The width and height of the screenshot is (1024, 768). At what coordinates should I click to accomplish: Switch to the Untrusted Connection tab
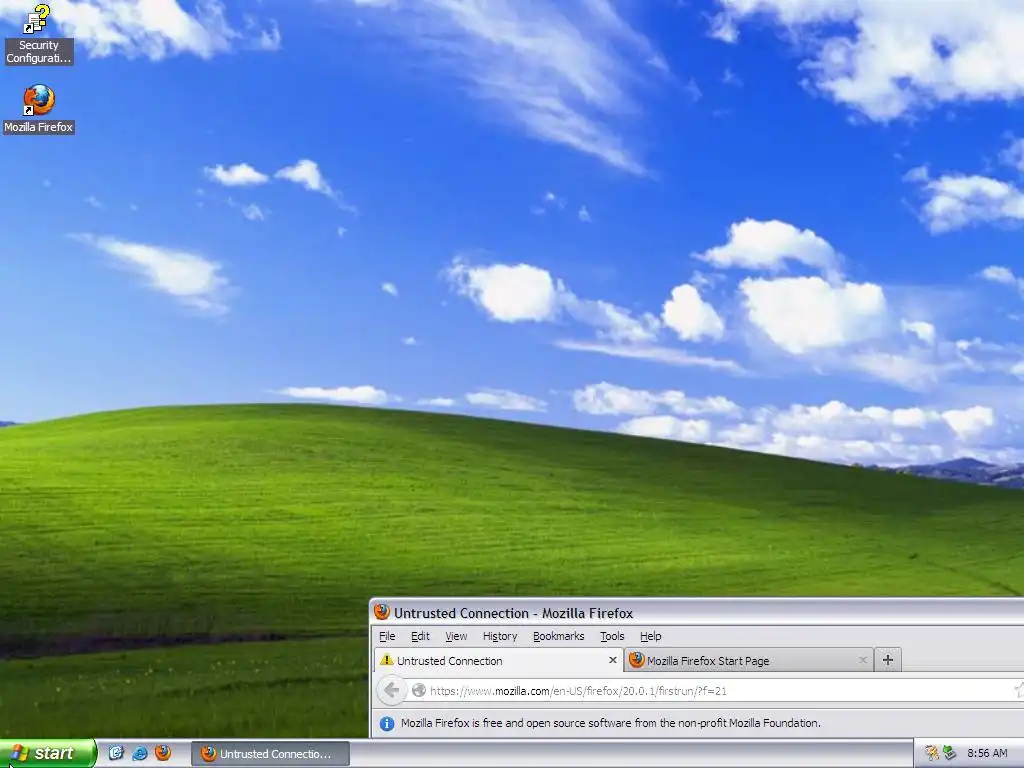coord(499,660)
